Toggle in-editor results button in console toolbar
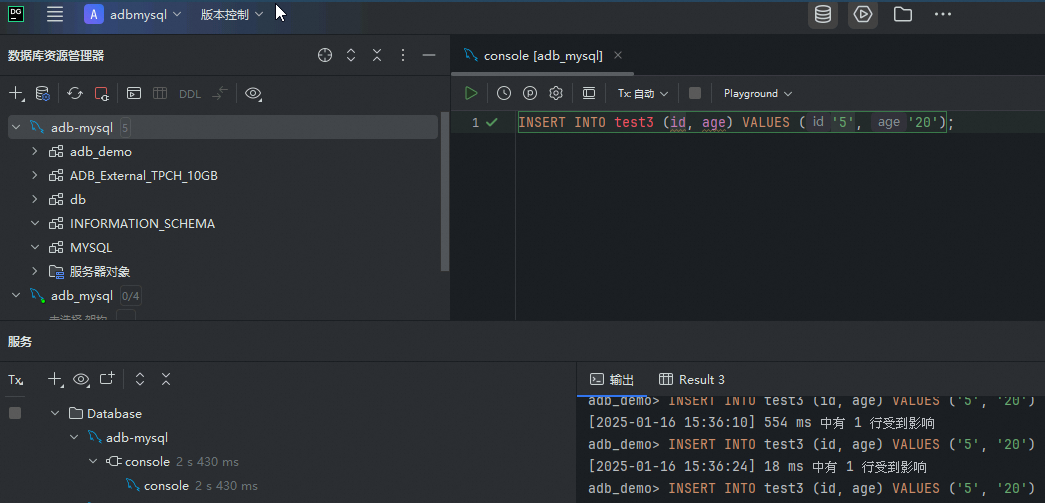 click(x=589, y=93)
